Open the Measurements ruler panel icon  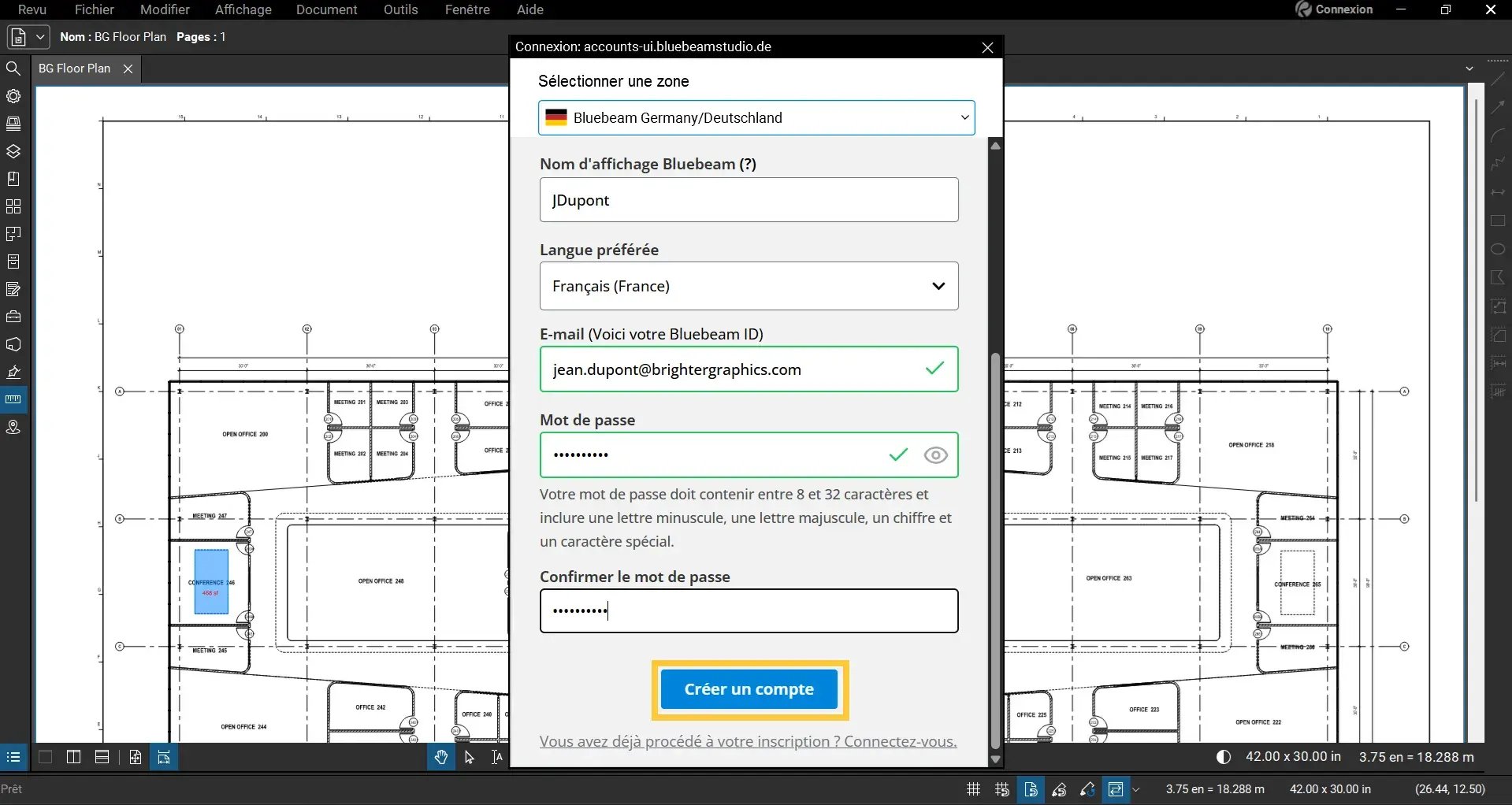13,399
